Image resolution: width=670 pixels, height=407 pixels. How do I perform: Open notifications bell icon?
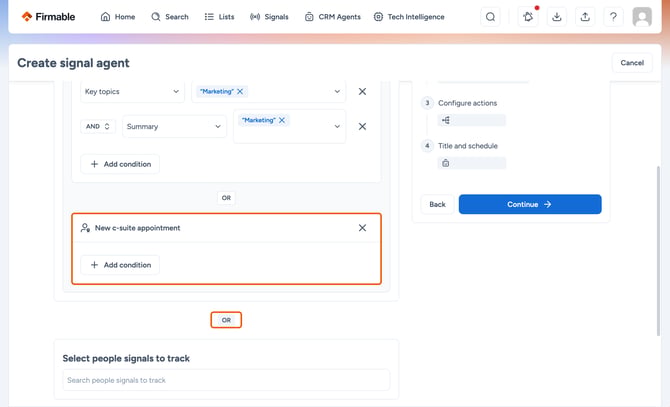(x=528, y=17)
